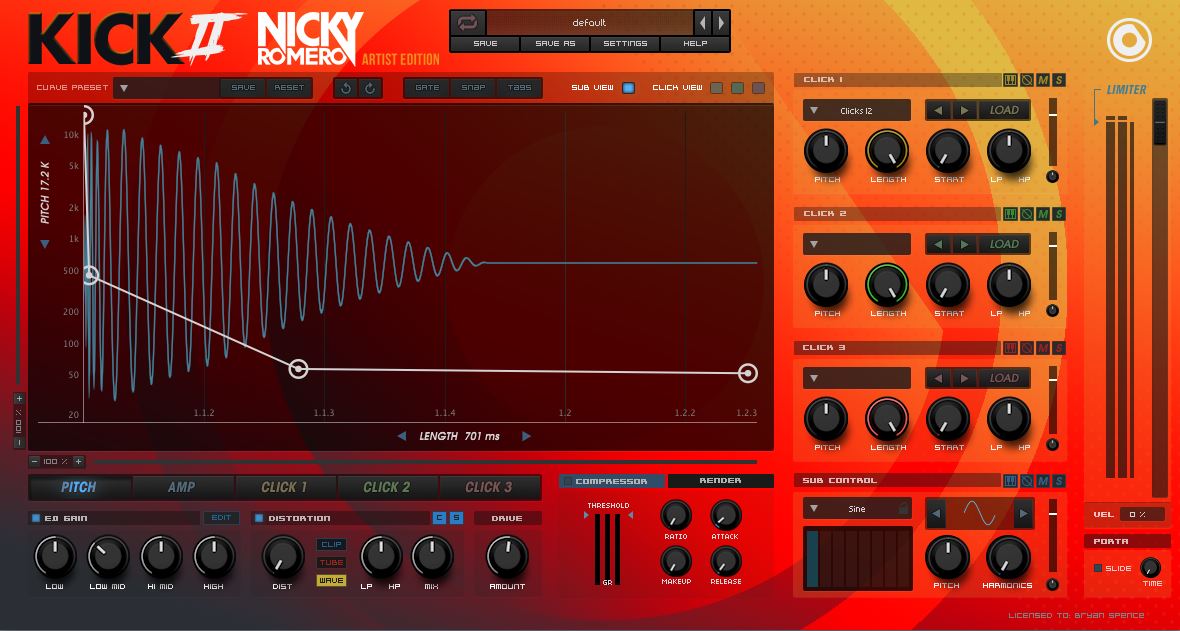Toggle the Gate button

point(427,87)
